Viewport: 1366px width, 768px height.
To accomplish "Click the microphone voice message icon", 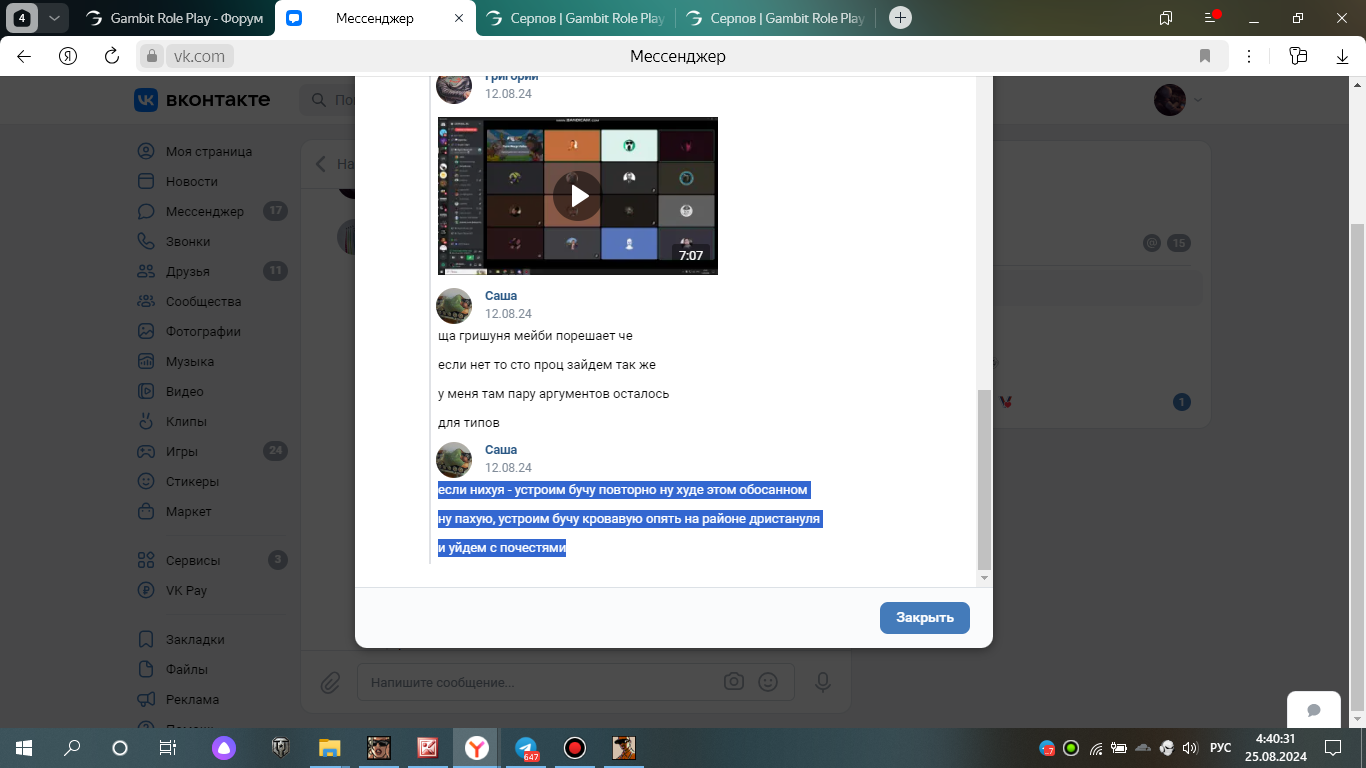I will click(x=822, y=682).
